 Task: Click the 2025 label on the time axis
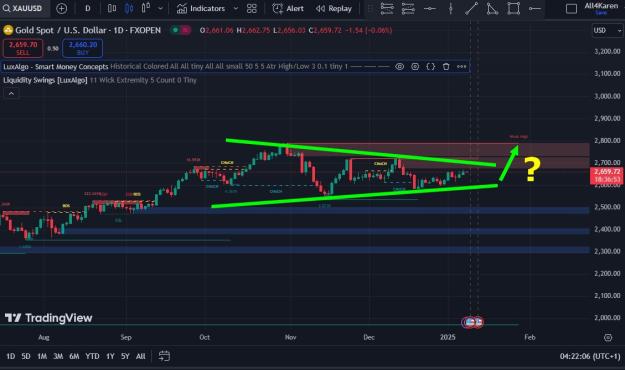(448, 337)
